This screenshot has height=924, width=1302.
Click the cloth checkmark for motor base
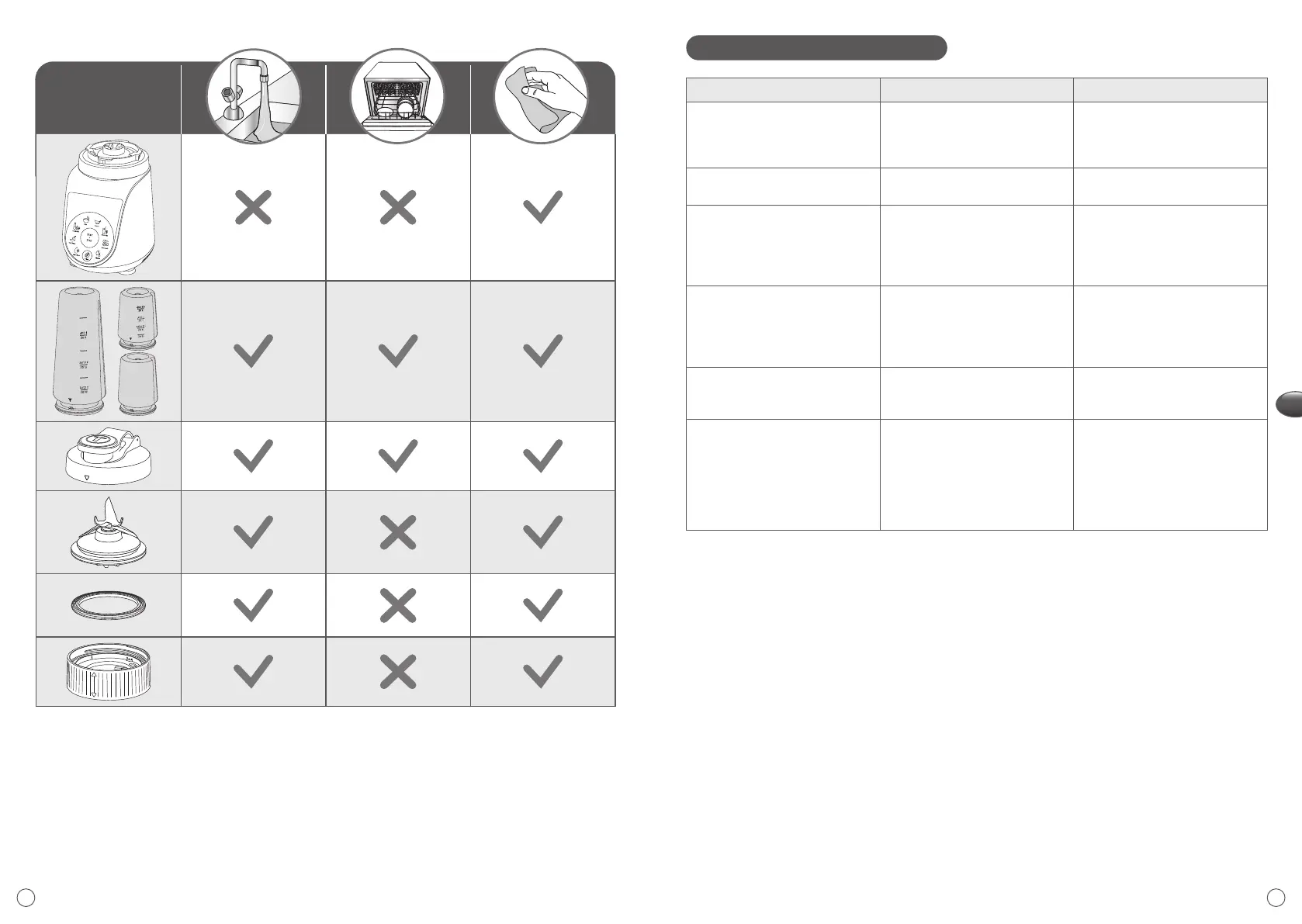click(542, 208)
